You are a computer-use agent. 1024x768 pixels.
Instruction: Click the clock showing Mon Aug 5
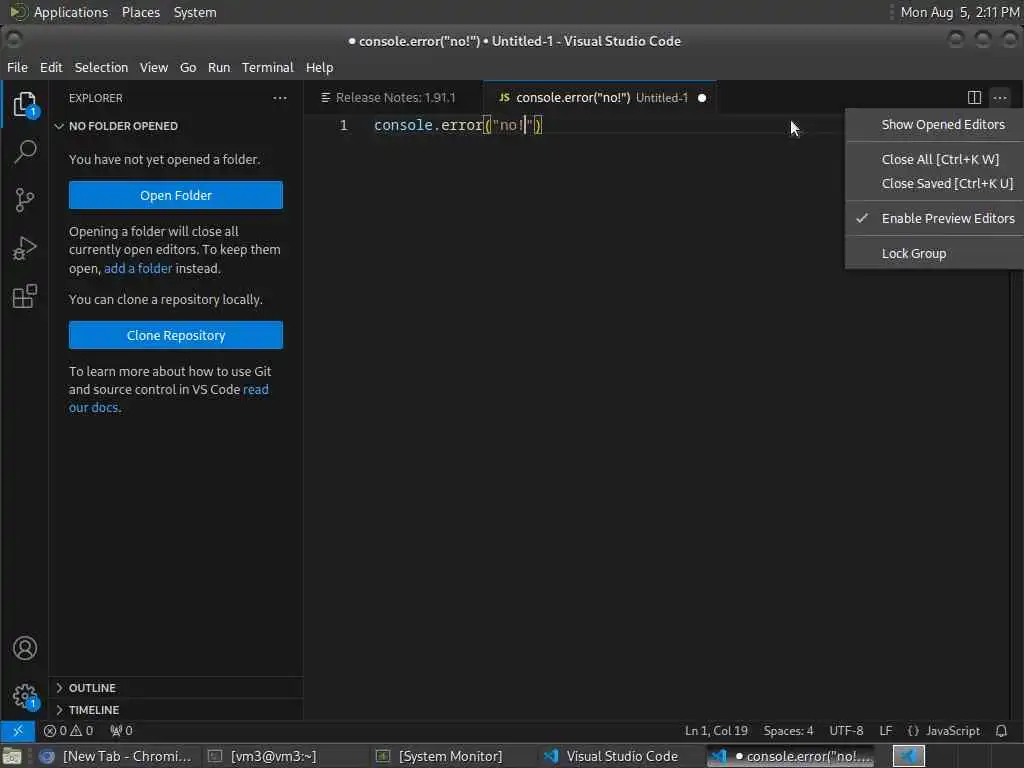tap(959, 12)
